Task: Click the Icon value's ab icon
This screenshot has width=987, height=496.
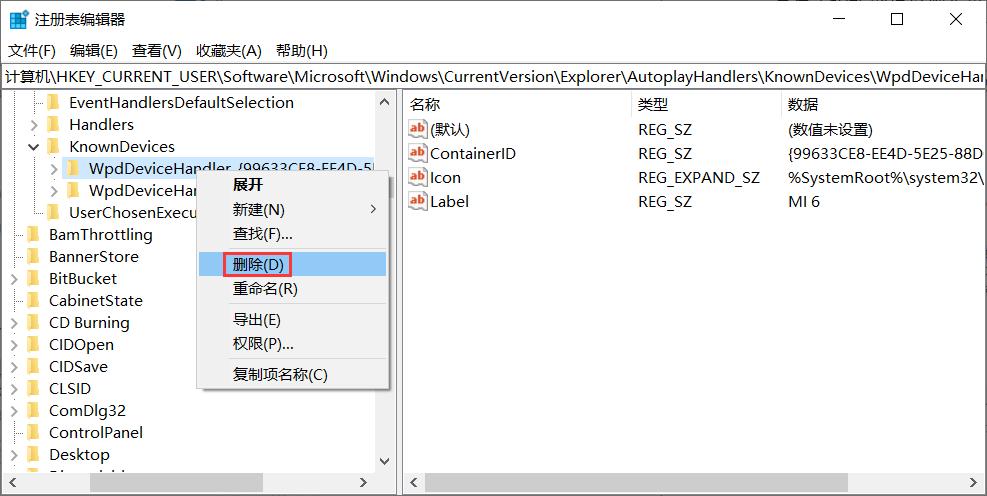Action: coord(418,177)
